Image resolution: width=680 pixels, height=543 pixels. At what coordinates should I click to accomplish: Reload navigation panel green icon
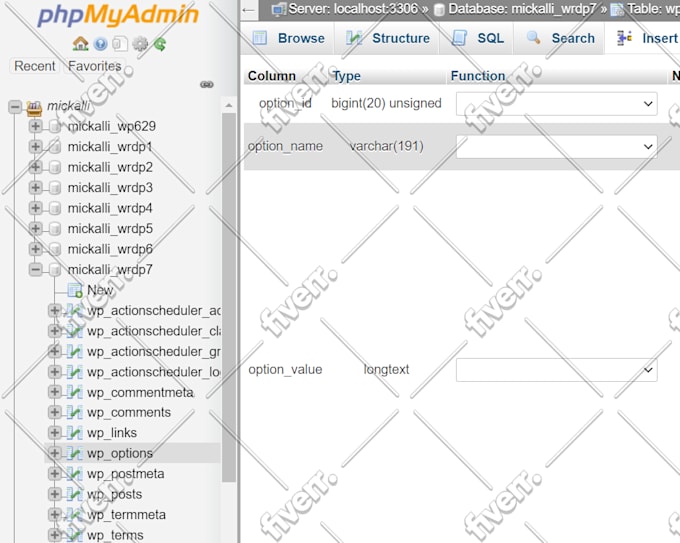tap(160, 44)
